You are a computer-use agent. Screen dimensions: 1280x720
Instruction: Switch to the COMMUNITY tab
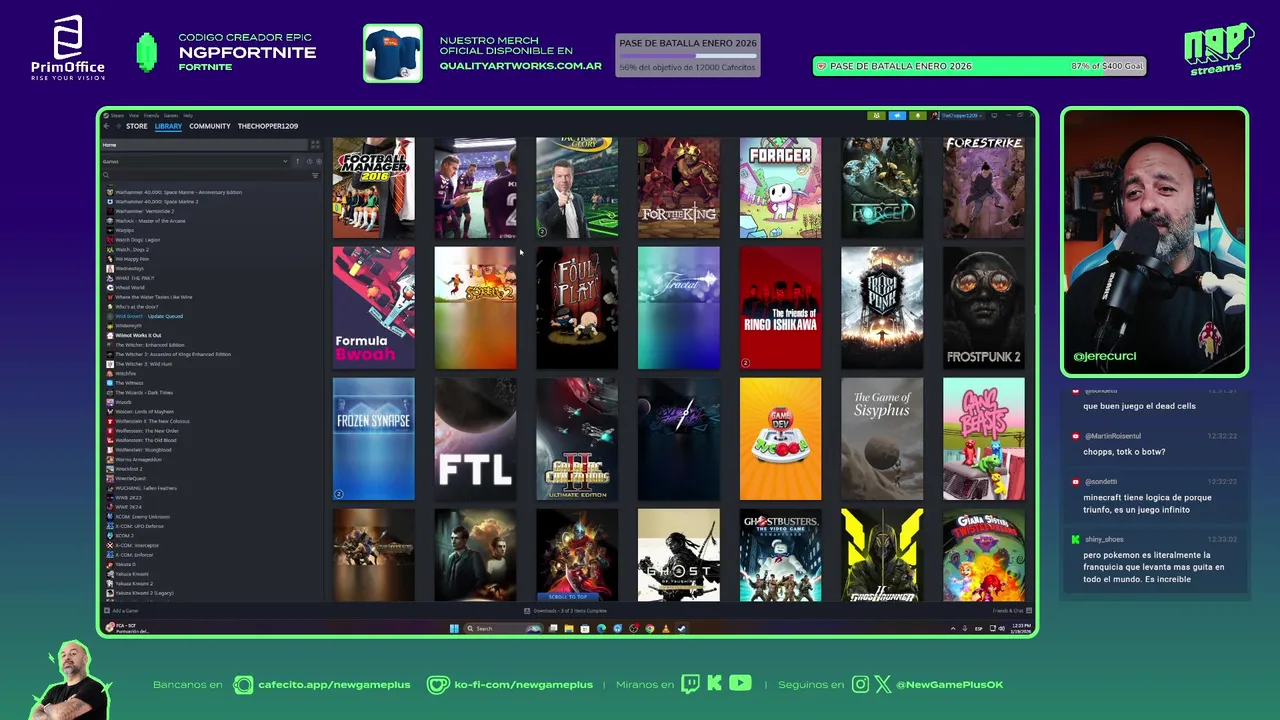click(210, 126)
